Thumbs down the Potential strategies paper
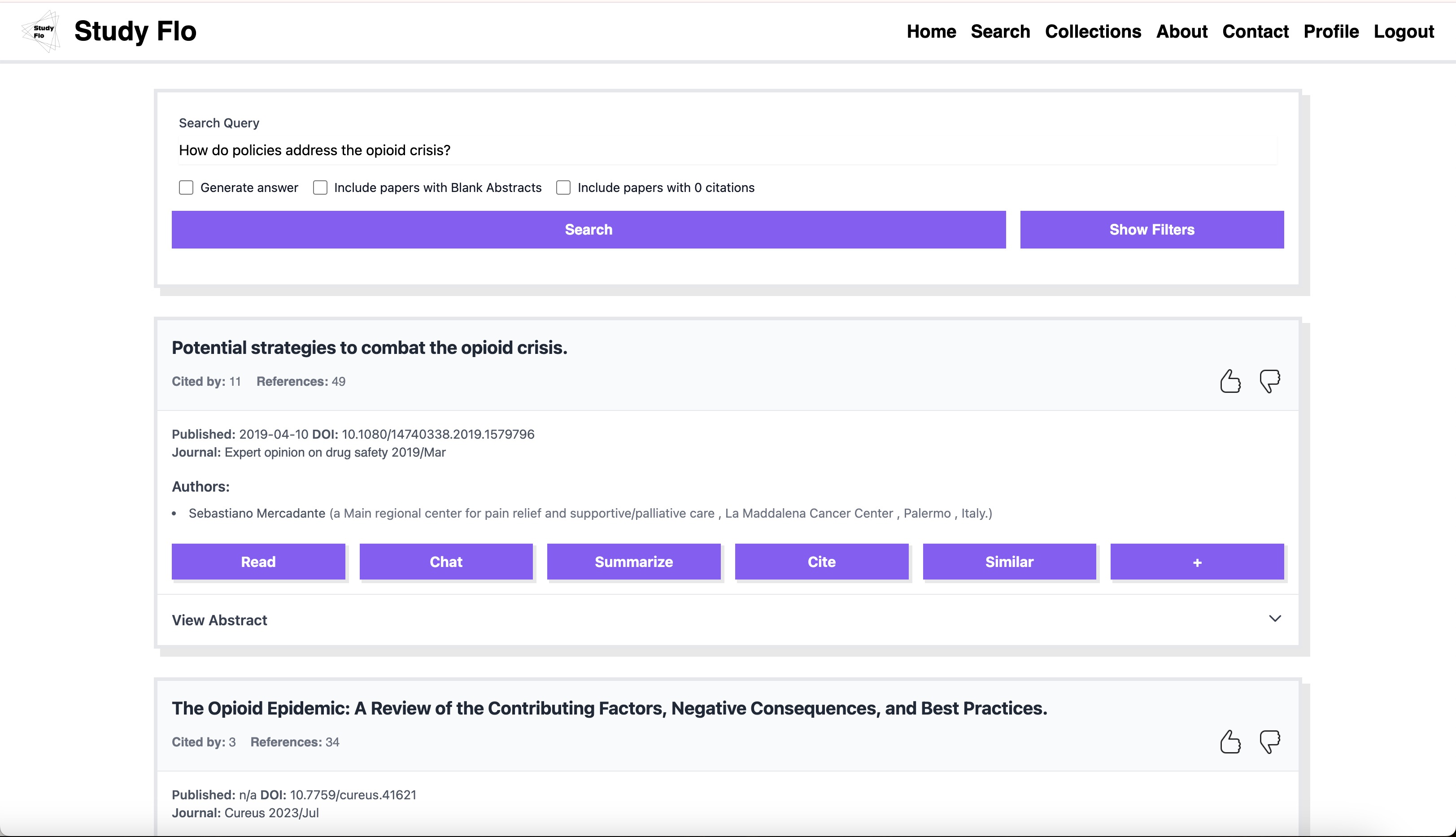Viewport: 1456px width, 837px height. point(1270,381)
